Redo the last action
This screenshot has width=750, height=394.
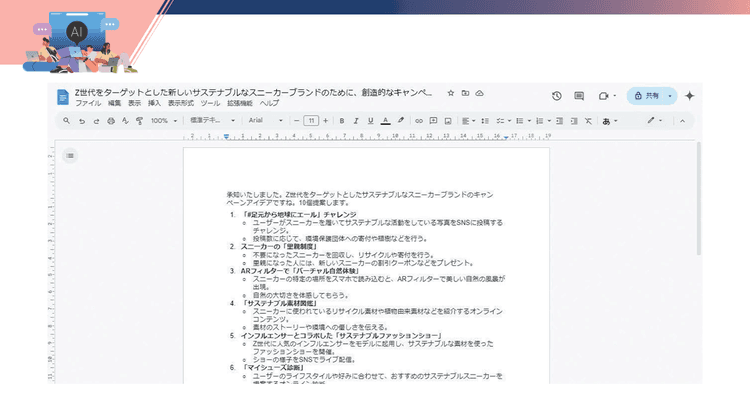pyautogui.click(x=96, y=121)
